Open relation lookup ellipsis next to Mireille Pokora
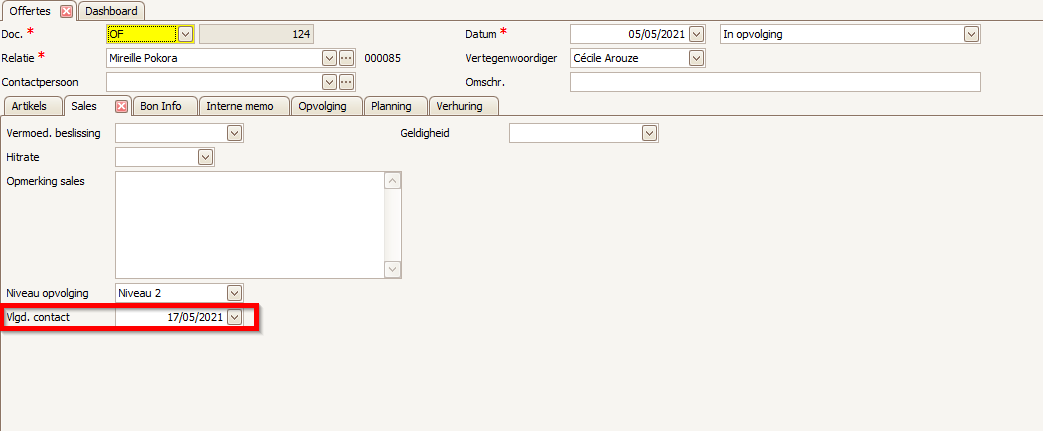Image resolution: width=1043 pixels, height=431 pixels. (346, 58)
